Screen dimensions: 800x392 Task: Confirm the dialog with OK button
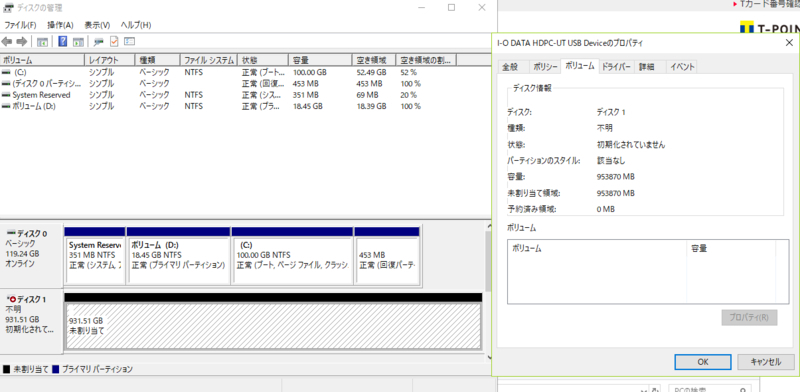click(x=703, y=362)
